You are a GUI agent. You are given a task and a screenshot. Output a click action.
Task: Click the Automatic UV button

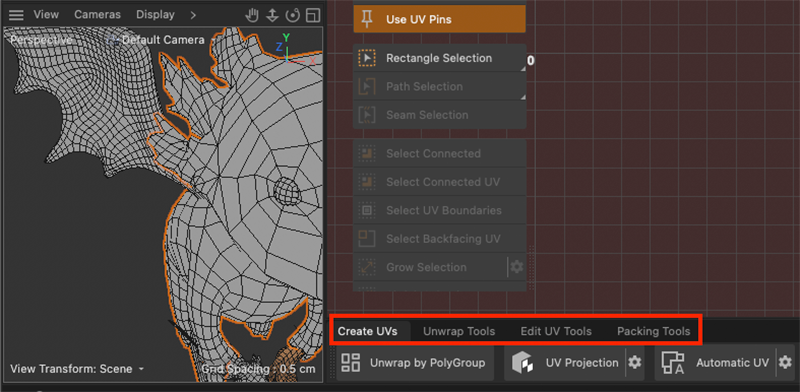(x=716, y=363)
